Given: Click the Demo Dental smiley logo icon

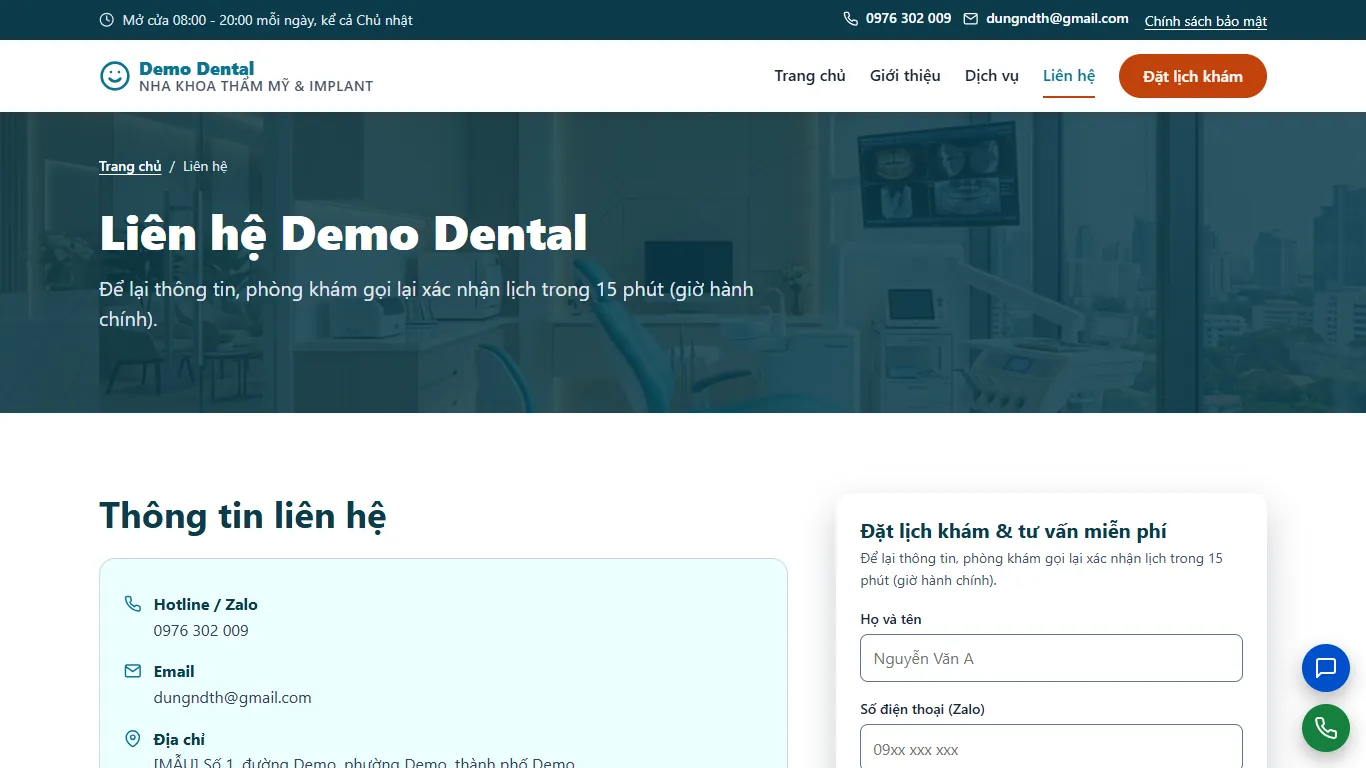Looking at the screenshot, I should coord(115,76).
